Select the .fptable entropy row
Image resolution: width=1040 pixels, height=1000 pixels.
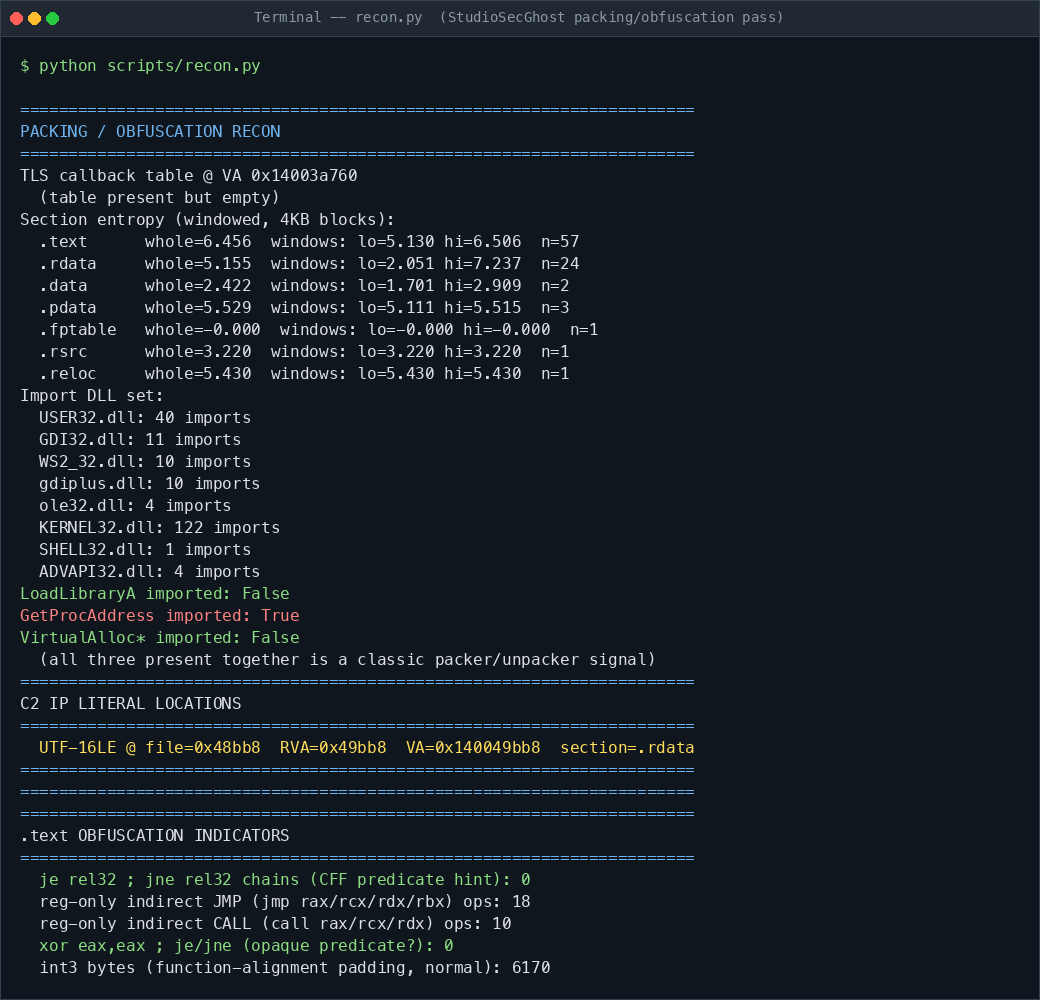point(318,330)
